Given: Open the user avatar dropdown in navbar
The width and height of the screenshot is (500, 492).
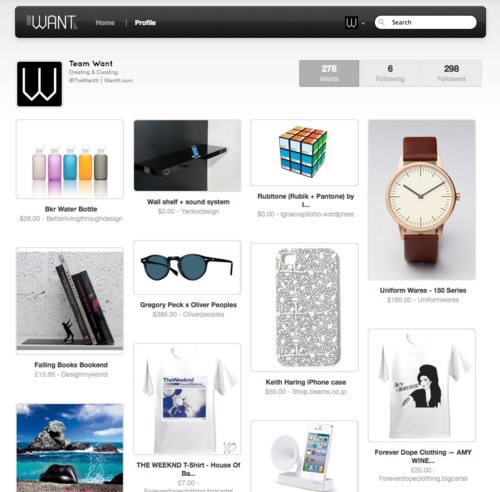Looking at the screenshot, I should (354, 23).
